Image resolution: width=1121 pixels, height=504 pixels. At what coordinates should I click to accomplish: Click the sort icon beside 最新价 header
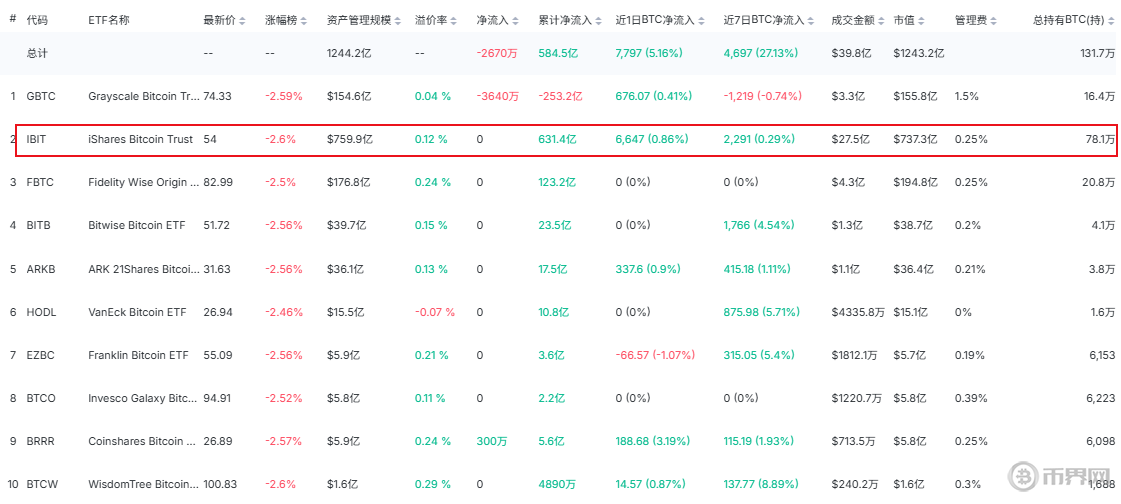pos(243,20)
